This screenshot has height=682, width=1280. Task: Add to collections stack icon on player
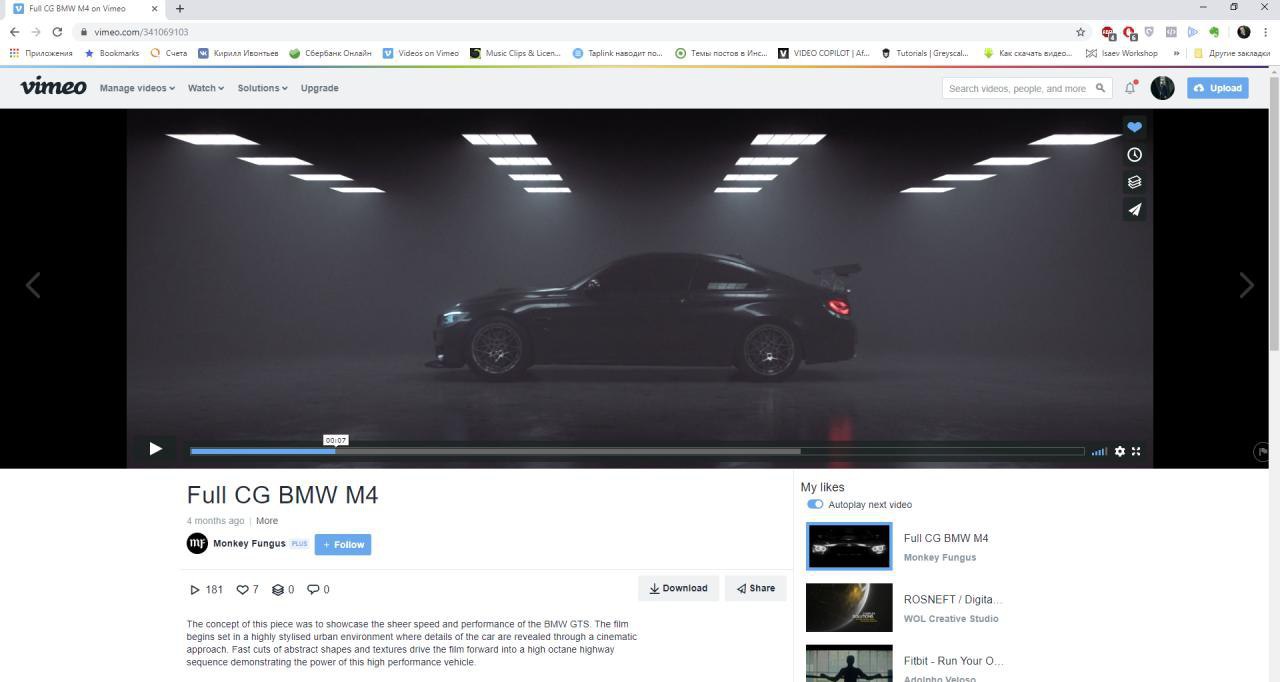(x=1134, y=182)
